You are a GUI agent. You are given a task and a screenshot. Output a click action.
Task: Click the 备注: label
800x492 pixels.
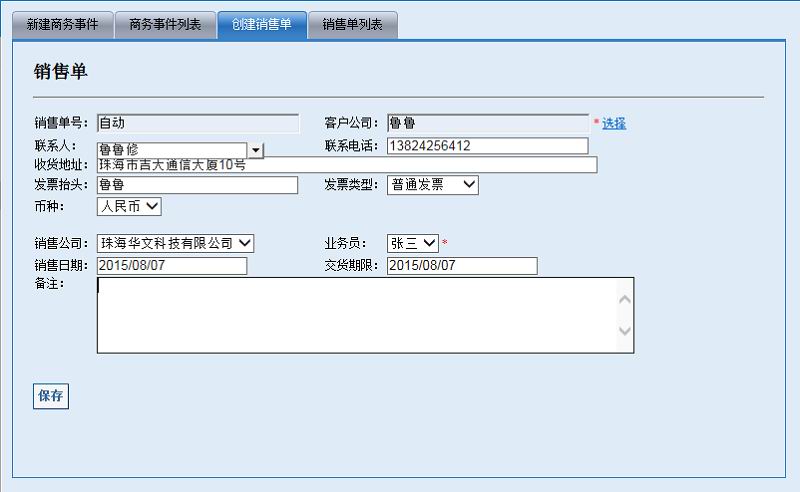coord(49,284)
